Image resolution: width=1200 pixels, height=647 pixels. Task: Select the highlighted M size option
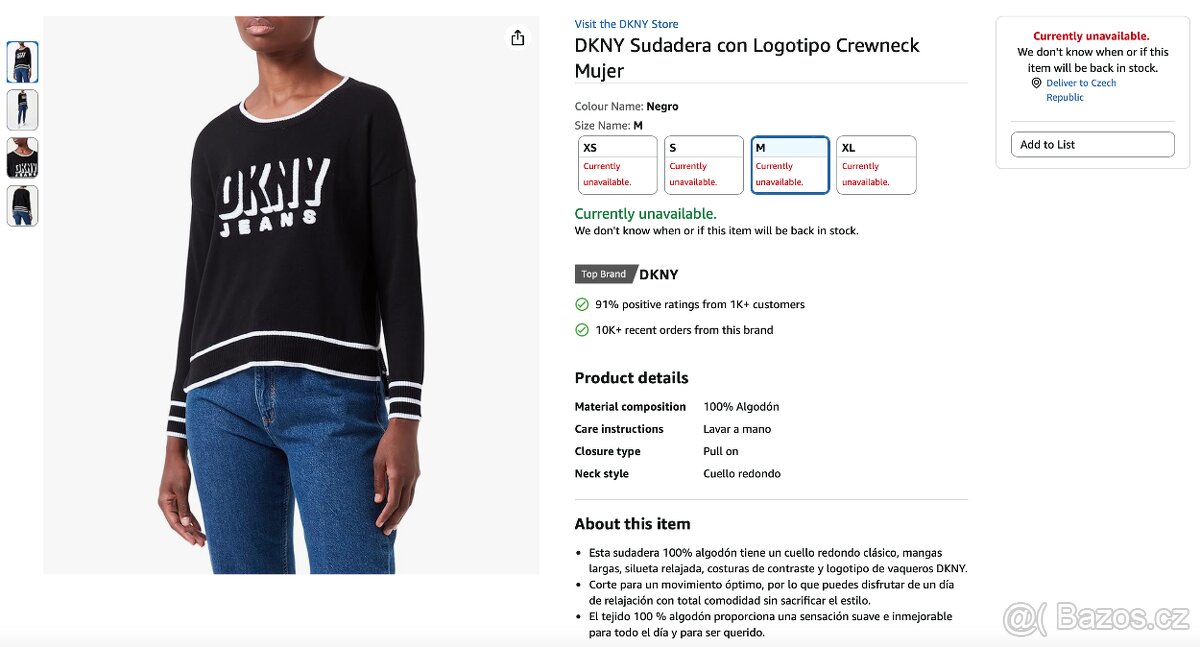click(790, 165)
